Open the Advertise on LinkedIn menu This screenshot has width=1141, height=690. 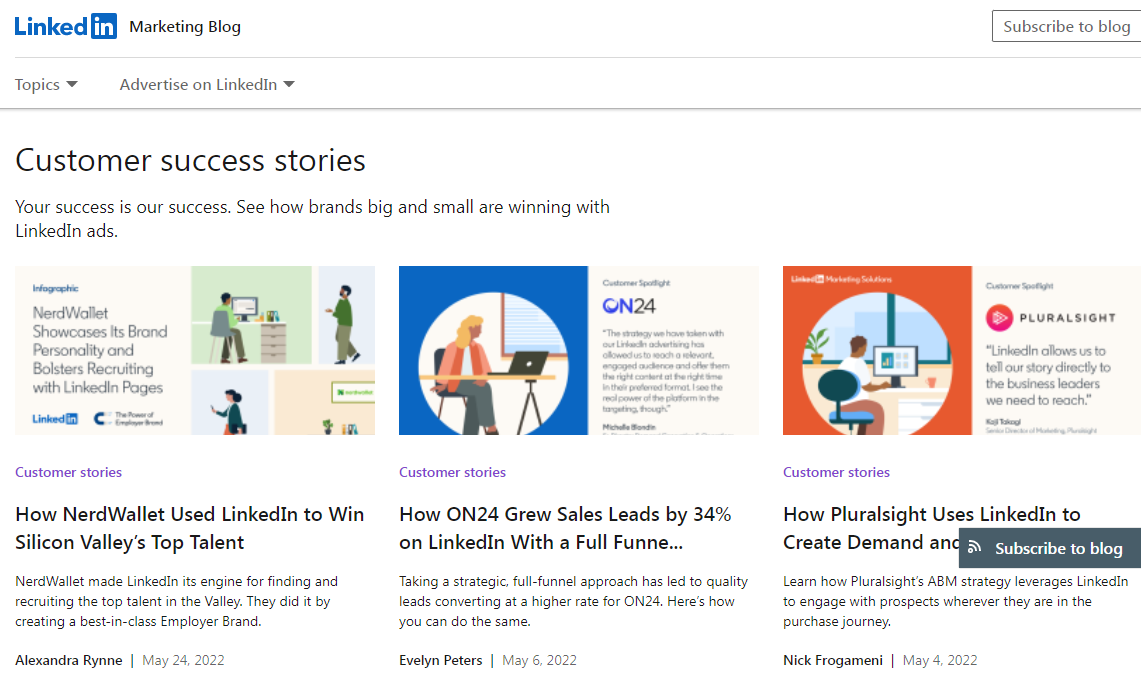[x=198, y=85]
